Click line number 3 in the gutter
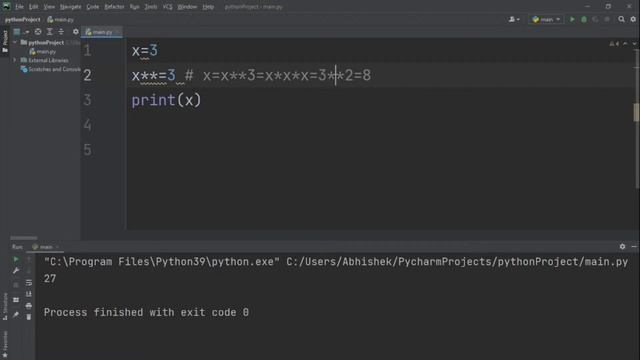The image size is (640, 360). pyautogui.click(x=87, y=100)
